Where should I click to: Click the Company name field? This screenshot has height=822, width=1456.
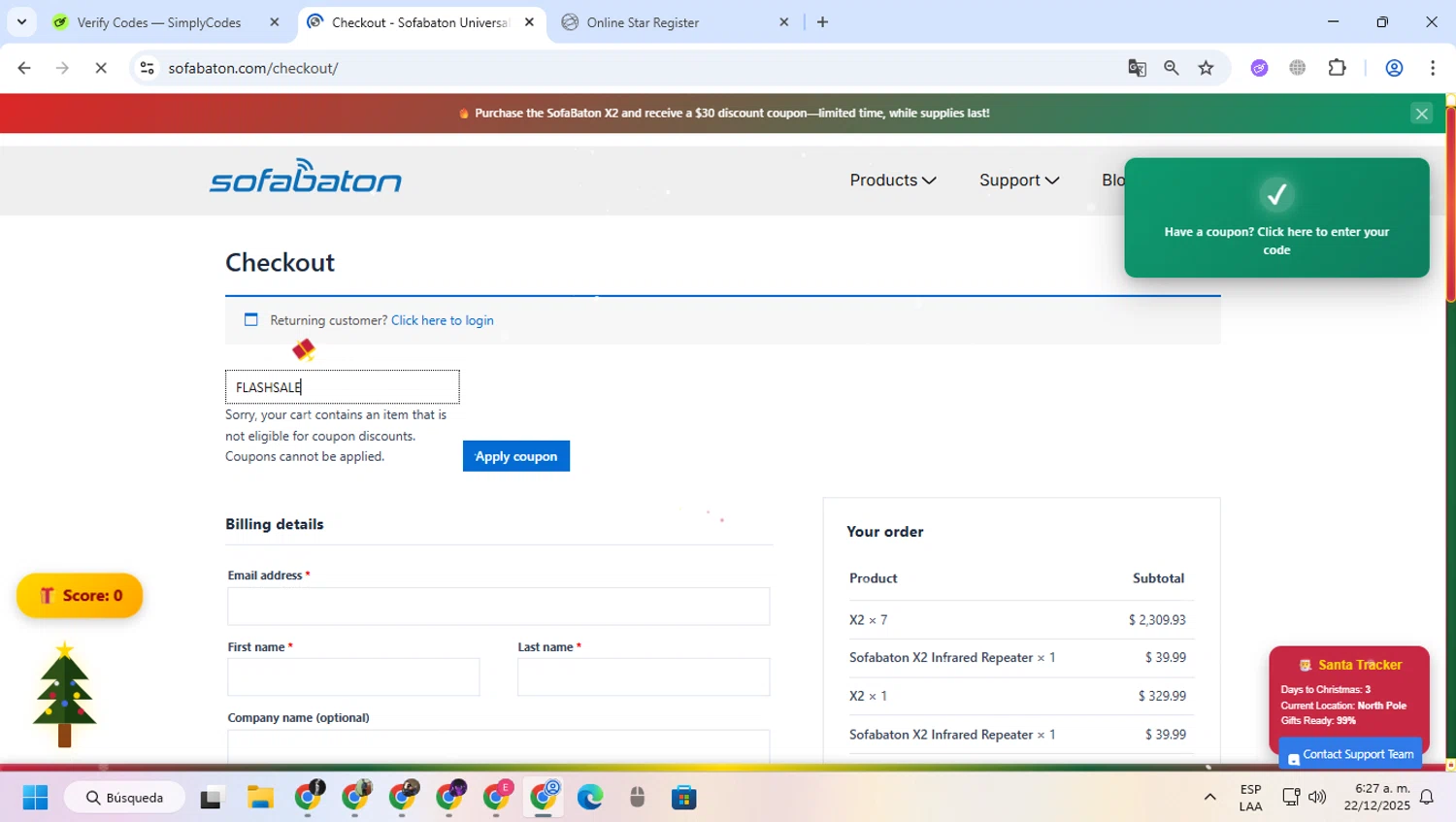click(x=499, y=745)
